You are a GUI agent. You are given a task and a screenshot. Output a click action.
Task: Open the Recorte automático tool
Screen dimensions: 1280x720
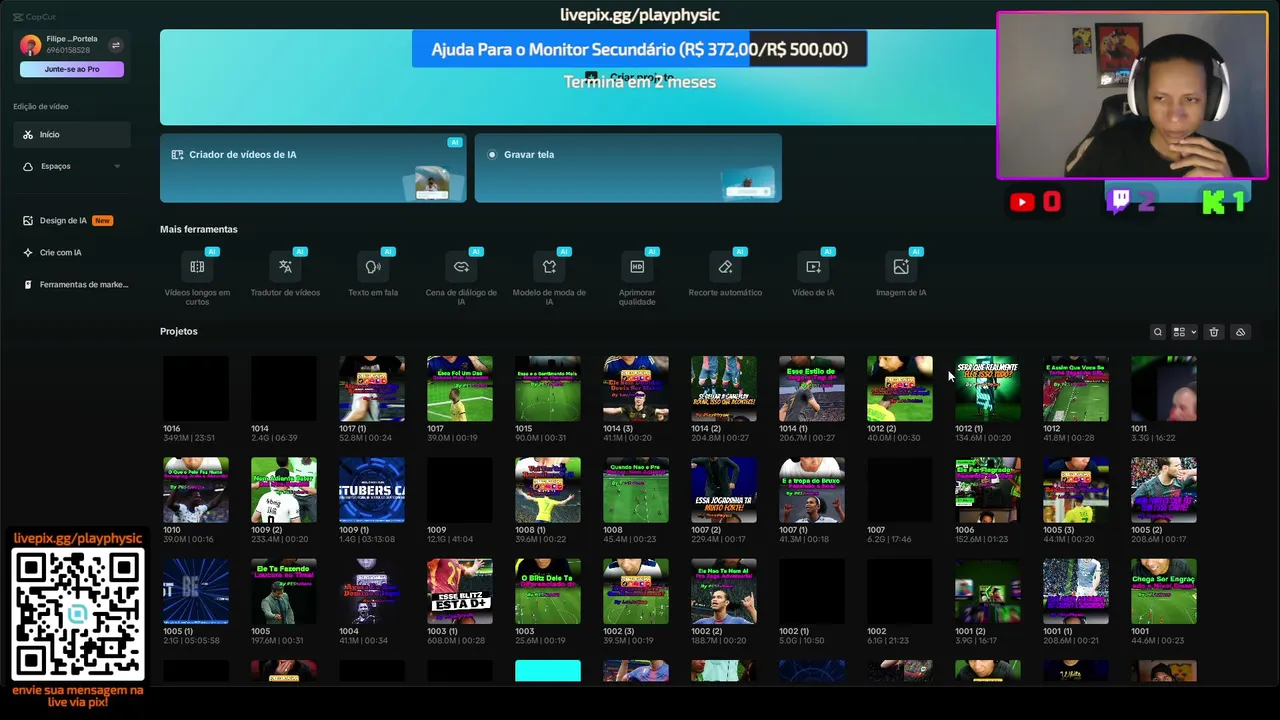point(725,275)
